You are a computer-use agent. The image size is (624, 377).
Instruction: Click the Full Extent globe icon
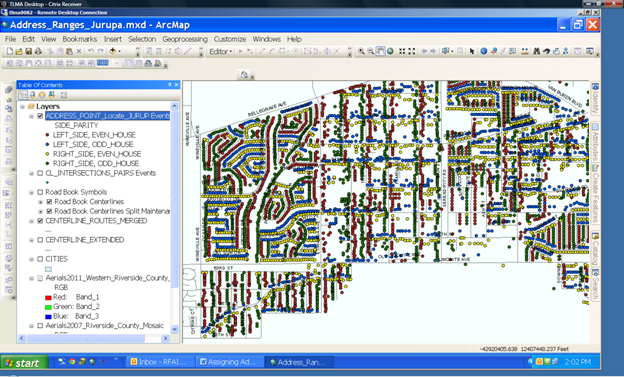click(390, 51)
